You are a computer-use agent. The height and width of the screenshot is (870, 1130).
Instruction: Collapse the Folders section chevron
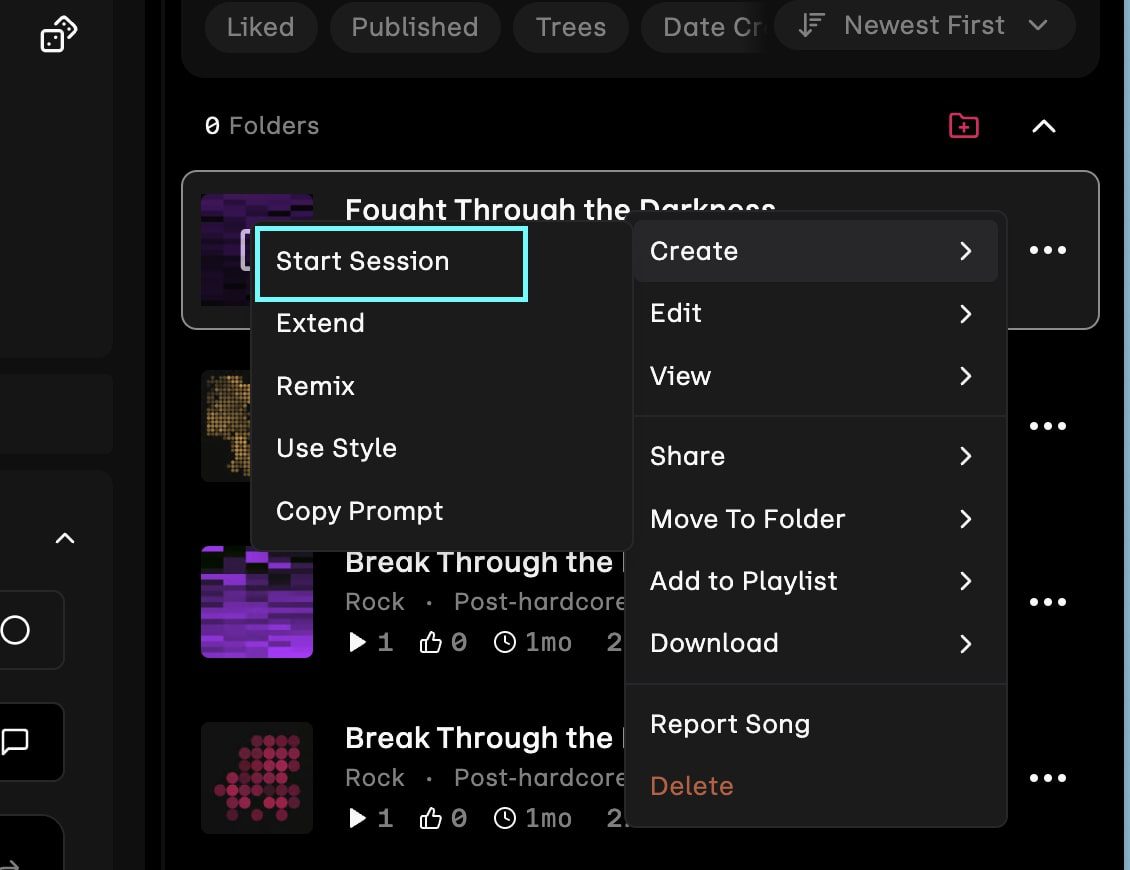(x=1043, y=126)
